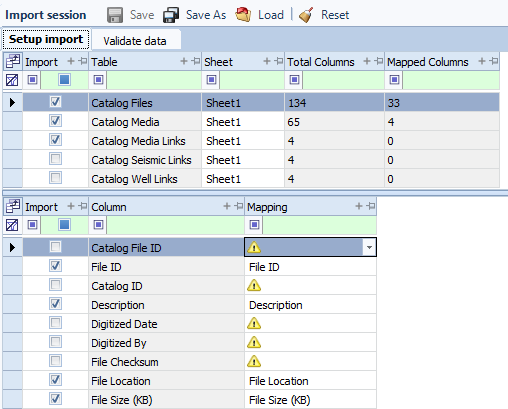Screen dimensions: 508x409
Task: Open the filter operator for the lower Column field
Action: pos(98,225)
